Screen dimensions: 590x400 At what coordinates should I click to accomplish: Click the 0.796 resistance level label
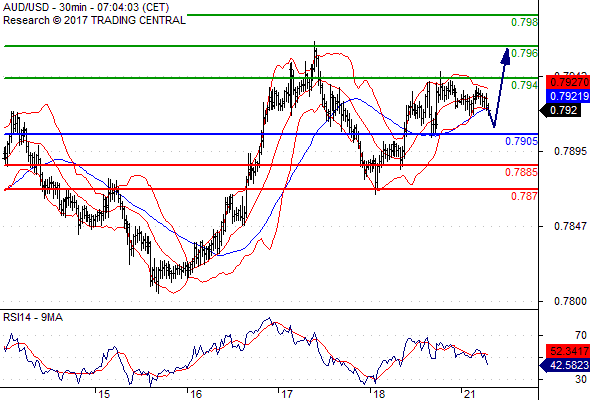pos(525,53)
